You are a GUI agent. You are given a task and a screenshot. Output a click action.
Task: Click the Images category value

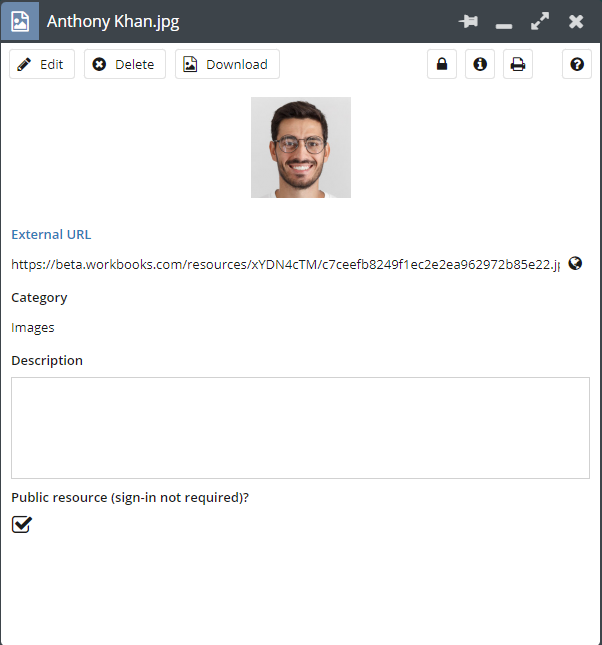(x=33, y=327)
